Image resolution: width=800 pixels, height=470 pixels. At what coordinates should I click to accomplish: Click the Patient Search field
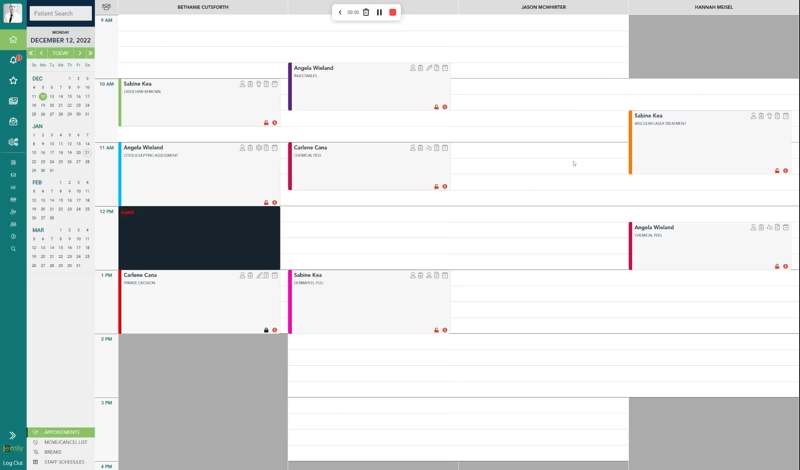point(60,14)
